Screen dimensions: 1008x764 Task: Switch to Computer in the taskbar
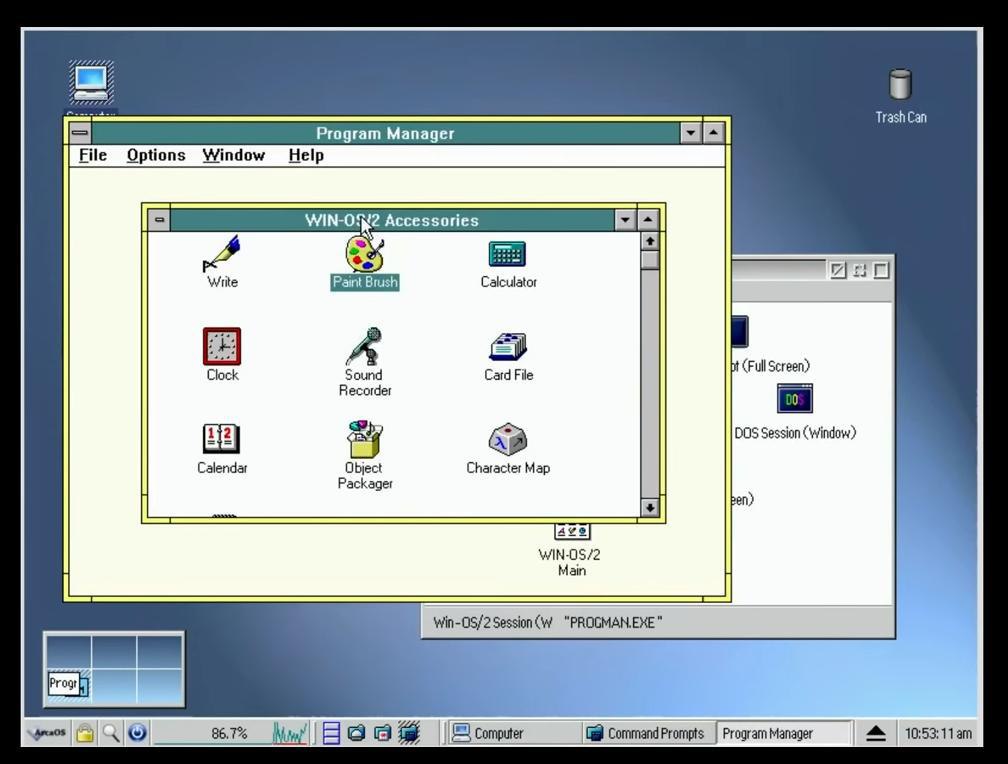click(513, 733)
